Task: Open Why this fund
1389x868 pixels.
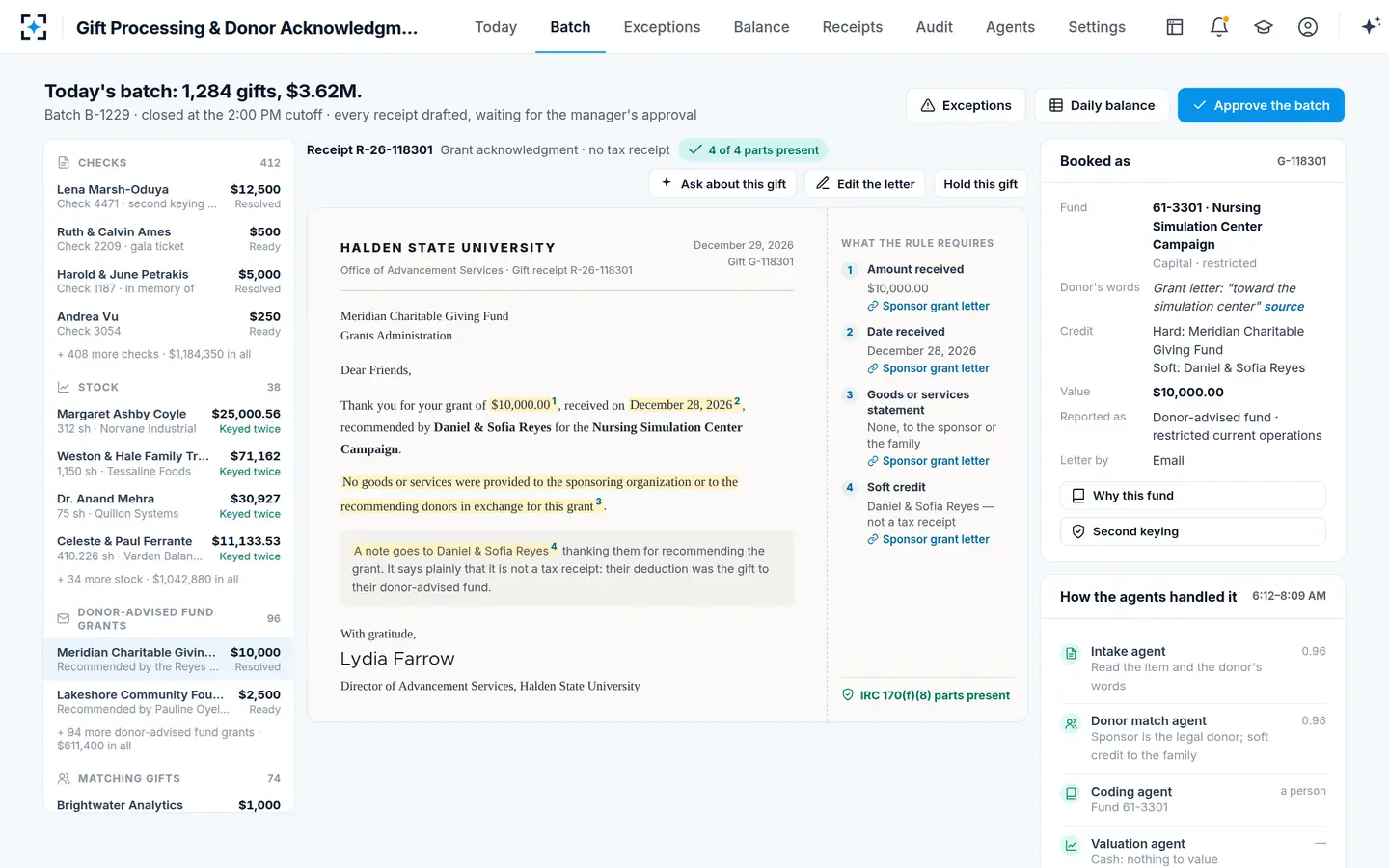Action: click(x=1192, y=496)
